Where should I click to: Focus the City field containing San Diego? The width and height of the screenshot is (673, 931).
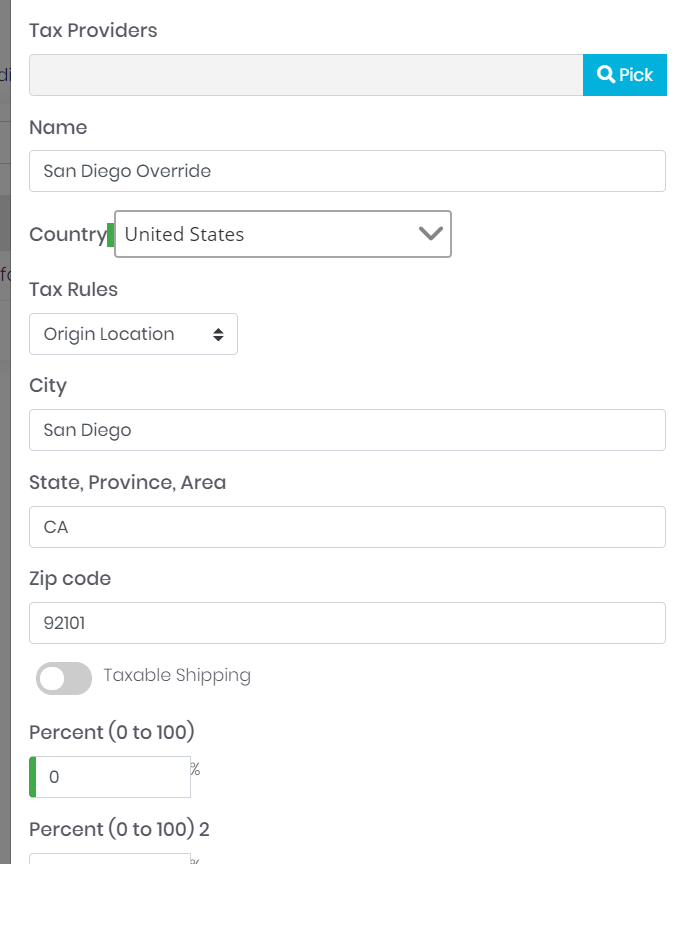tap(347, 430)
